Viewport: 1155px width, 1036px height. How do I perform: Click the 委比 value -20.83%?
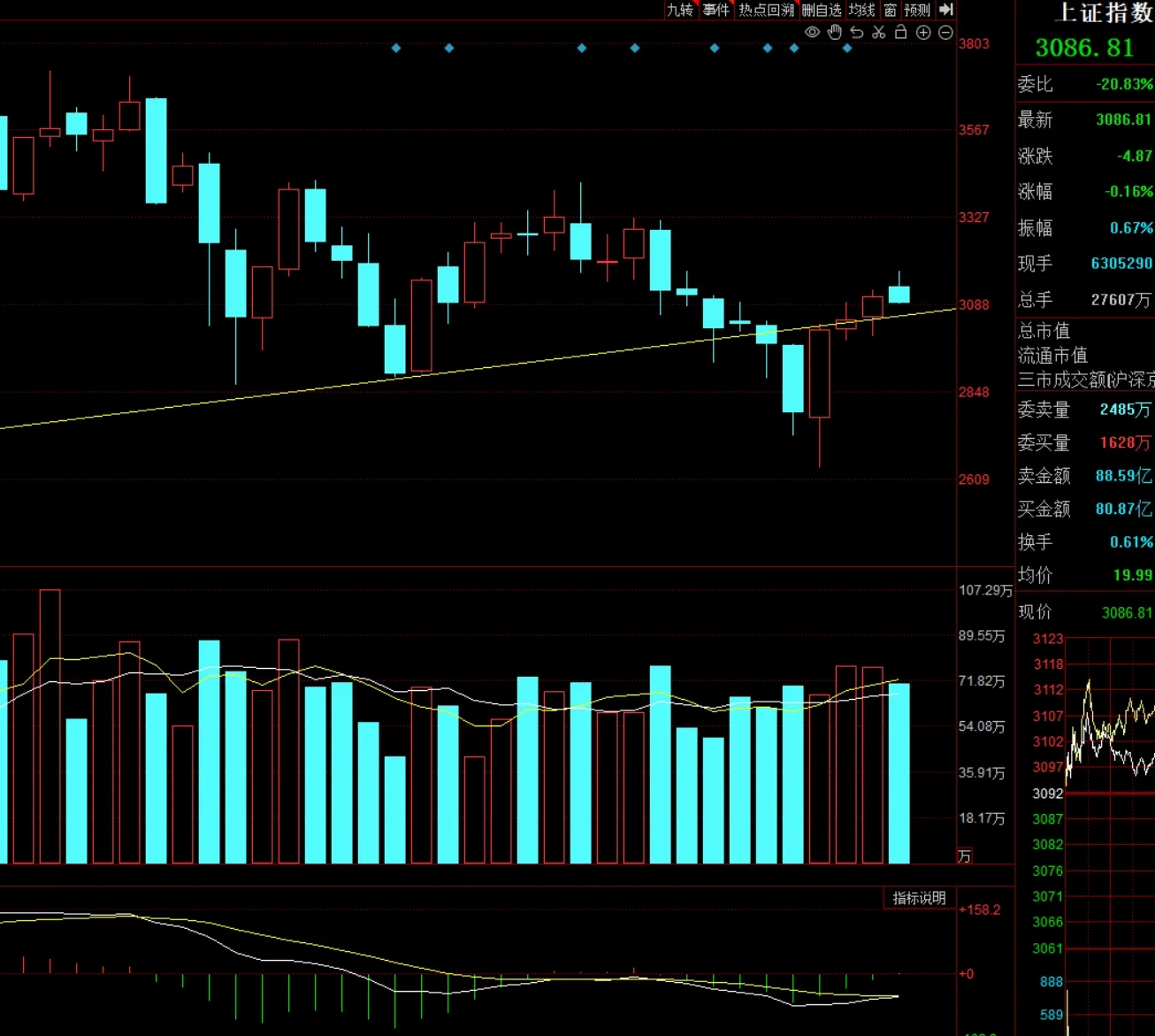coord(1124,84)
